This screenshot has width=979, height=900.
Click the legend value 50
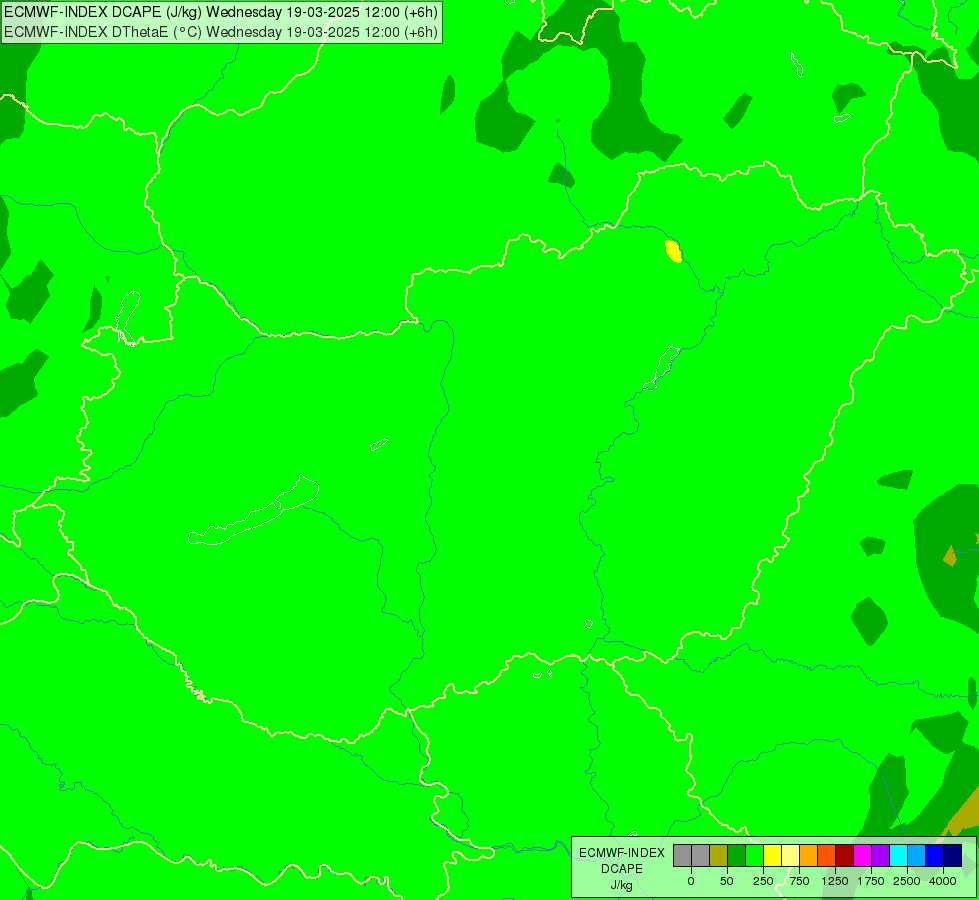(x=727, y=881)
